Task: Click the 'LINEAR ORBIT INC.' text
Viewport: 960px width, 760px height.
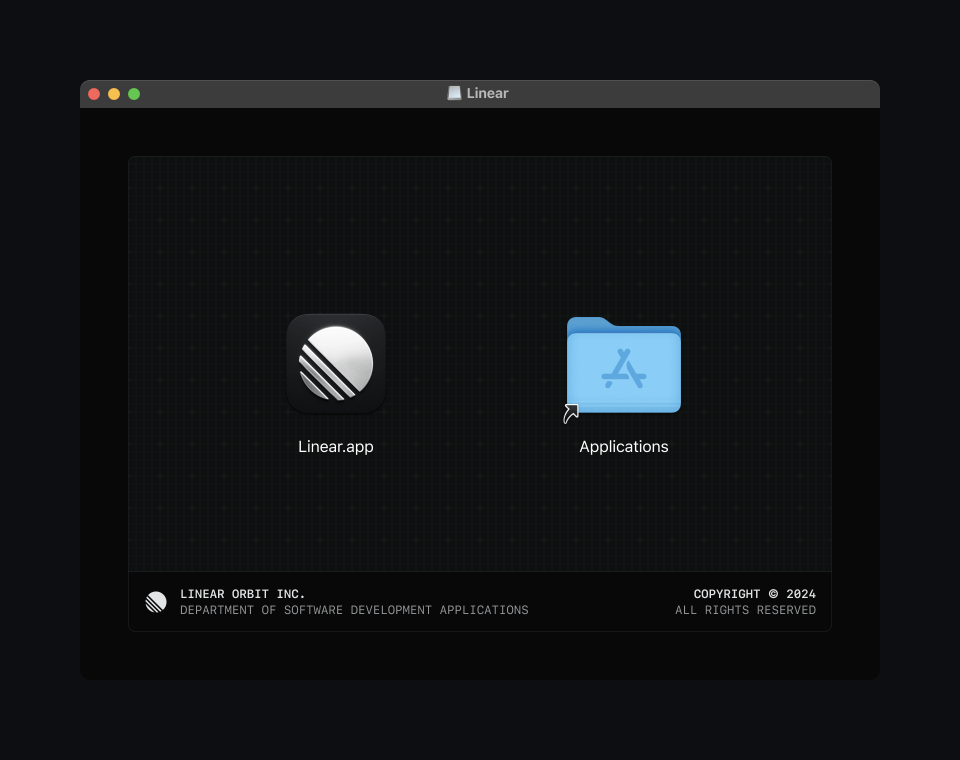Action: [x=243, y=594]
